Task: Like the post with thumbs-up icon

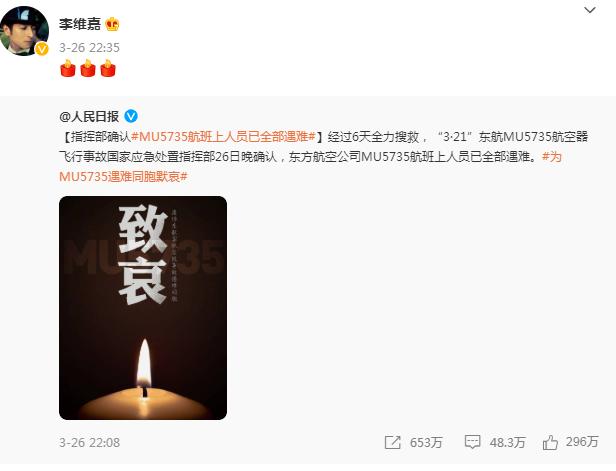Action: (x=550, y=442)
